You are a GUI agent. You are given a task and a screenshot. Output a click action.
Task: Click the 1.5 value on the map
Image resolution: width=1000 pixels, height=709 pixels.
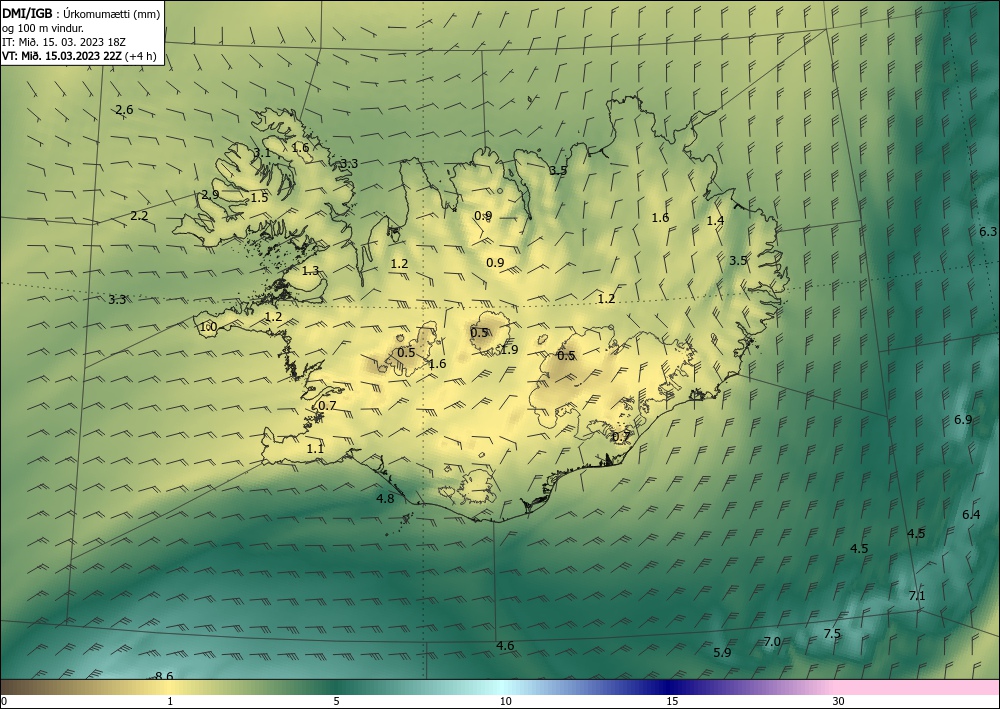point(259,198)
